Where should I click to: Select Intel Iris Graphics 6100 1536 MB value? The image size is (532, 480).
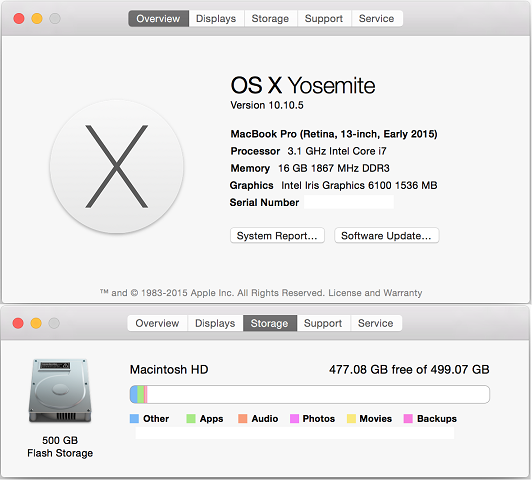[359, 185]
